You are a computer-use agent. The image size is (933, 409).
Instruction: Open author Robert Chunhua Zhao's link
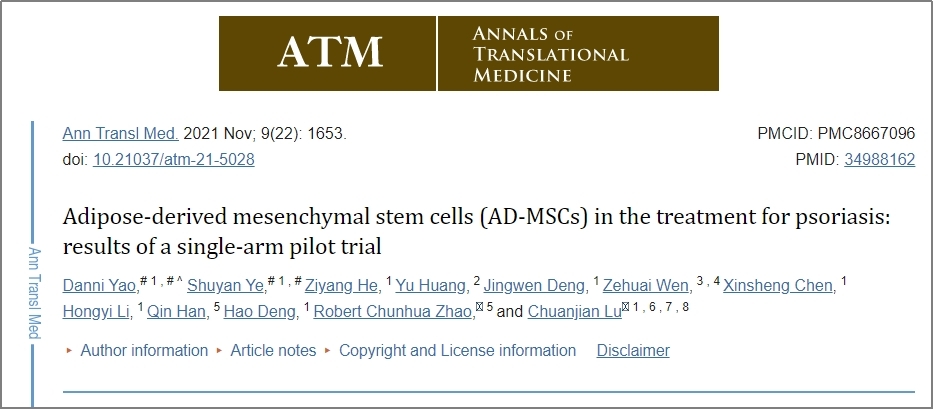[x=393, y=311]
